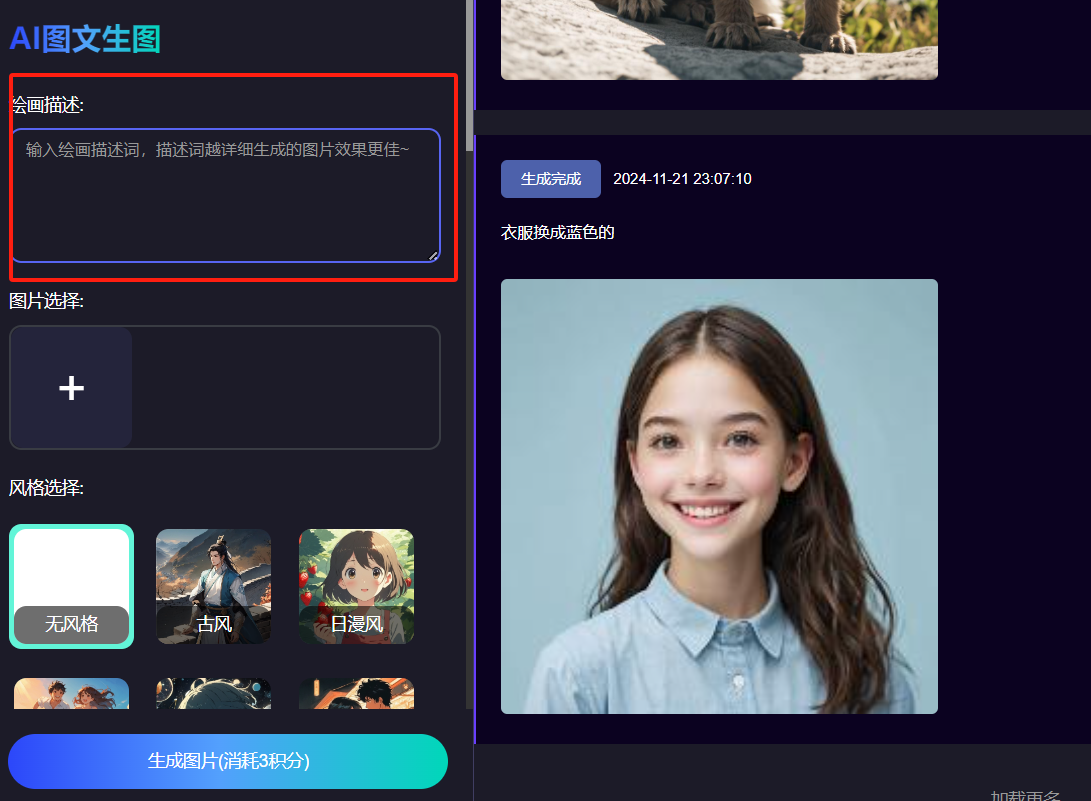The height and width of the screenshot is (801, 1091).
Task: Select the 古风 ancient style
Action: point(213,586)
